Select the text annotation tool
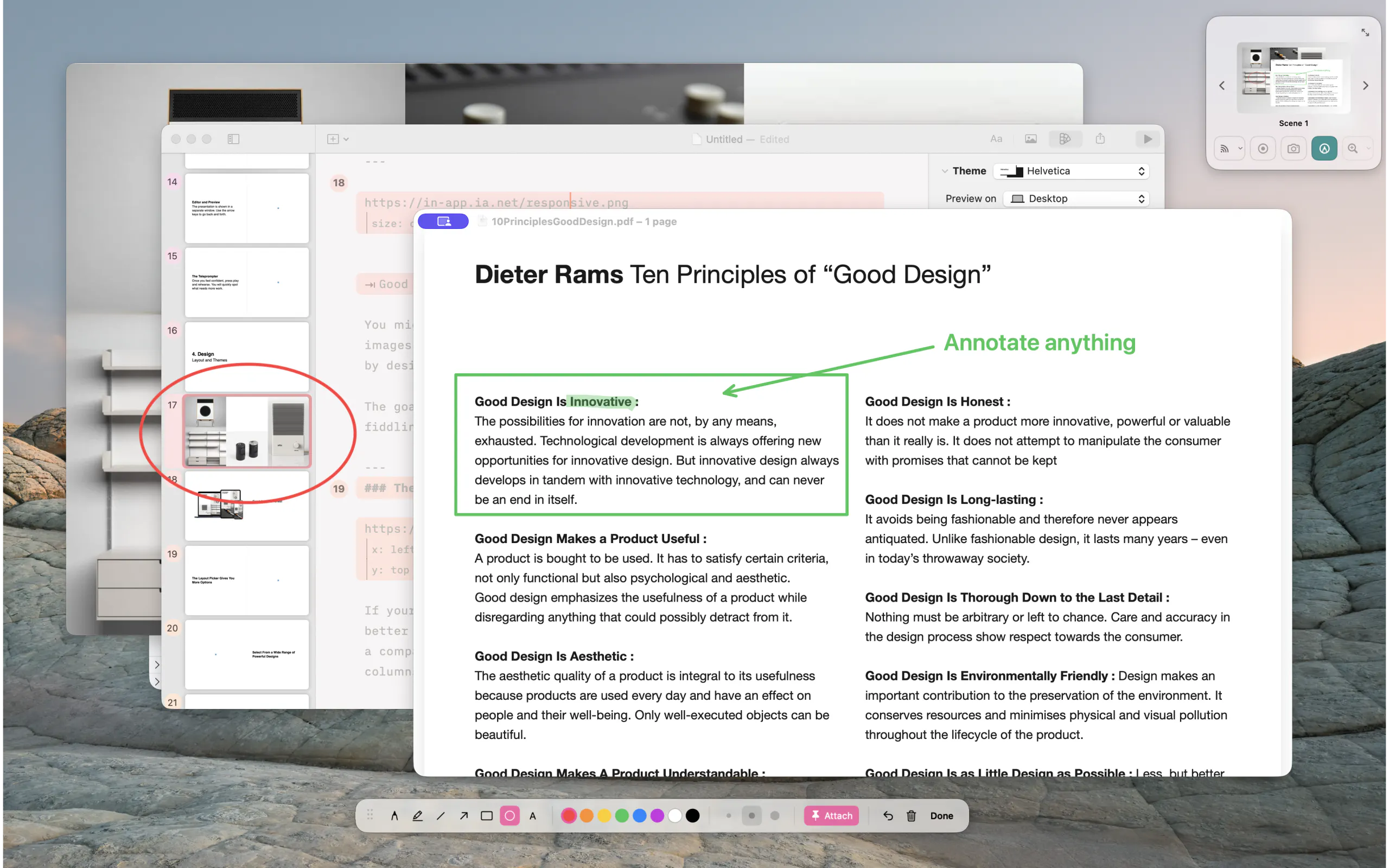 pyautogui.click(x=533, y=816)
